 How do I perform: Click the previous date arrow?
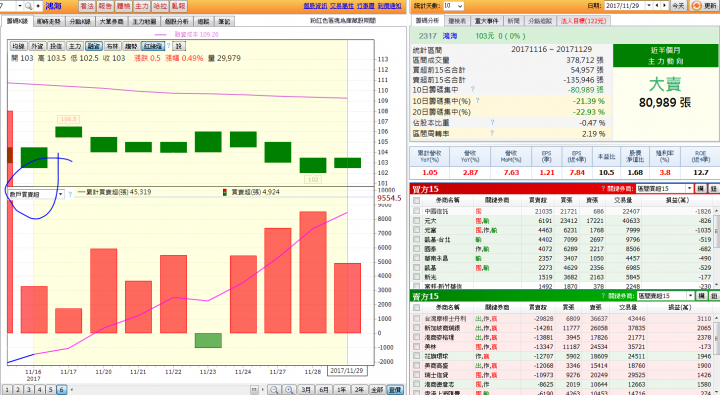coord(657,6)
